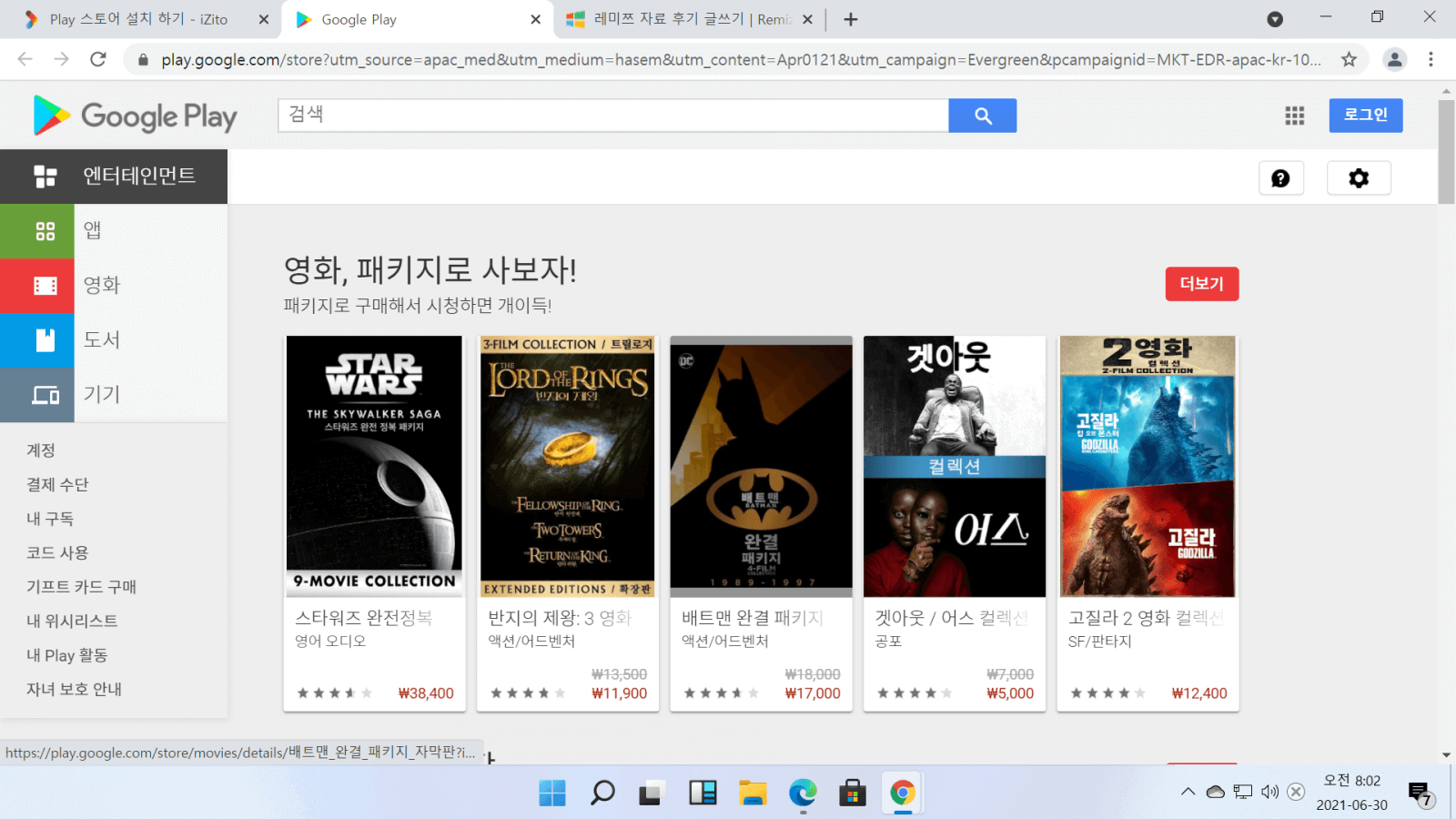The width and height of the screenshot is (1456, 819).
Task: Open the Google apps grid icon
Action: pyautogui.click(x=1295, y=116)
